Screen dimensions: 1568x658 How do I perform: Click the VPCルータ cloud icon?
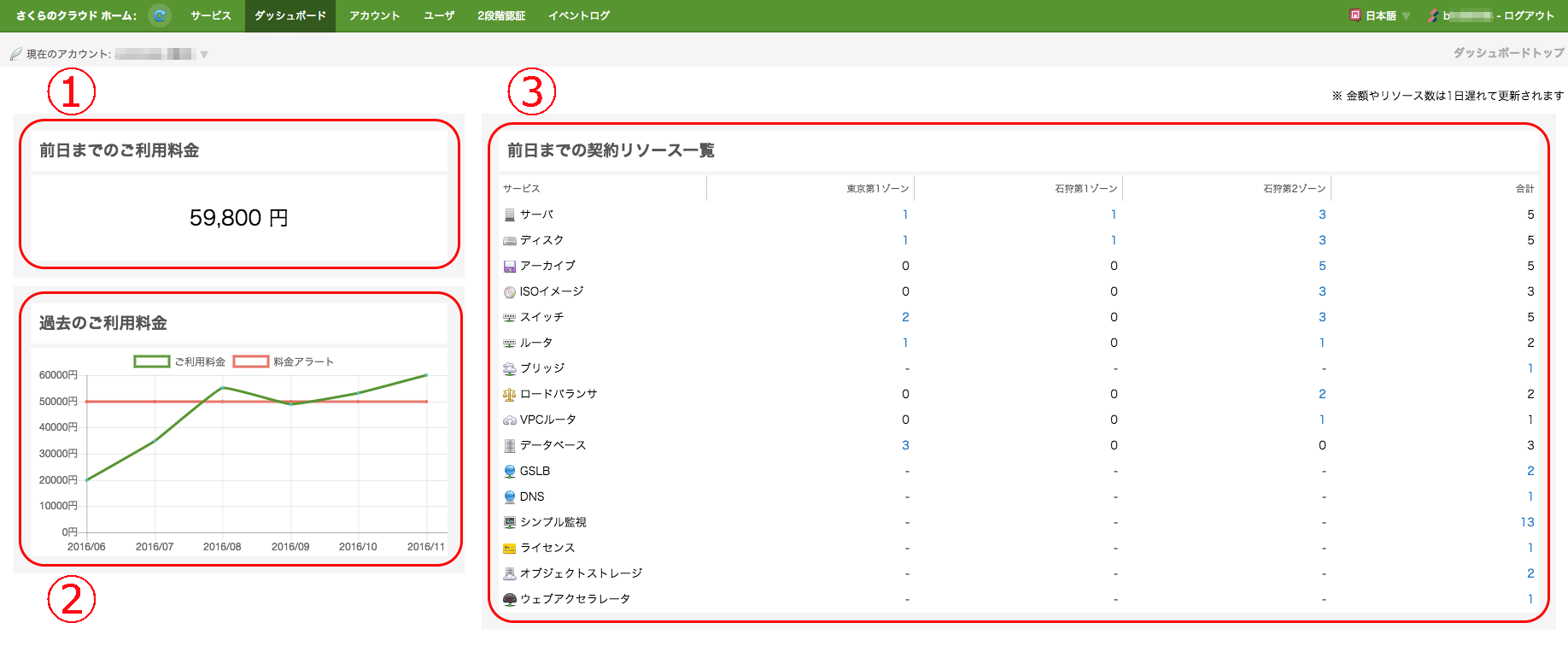click(x=510, y=420)
